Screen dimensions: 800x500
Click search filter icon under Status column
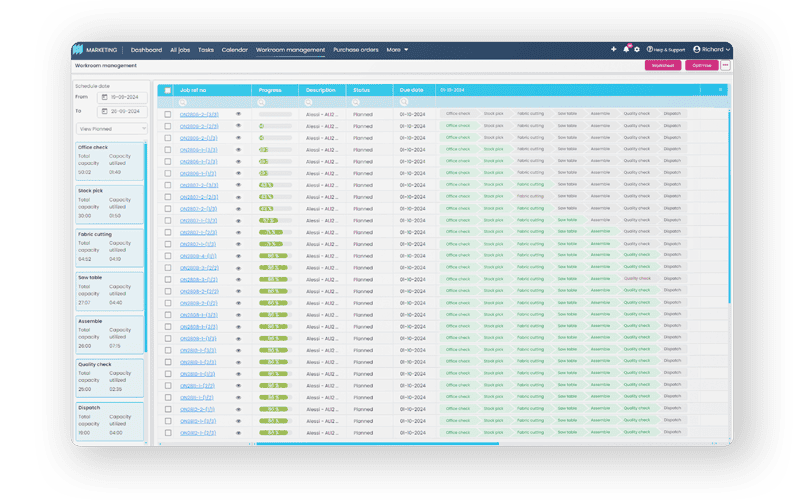(x=356, y=102)
